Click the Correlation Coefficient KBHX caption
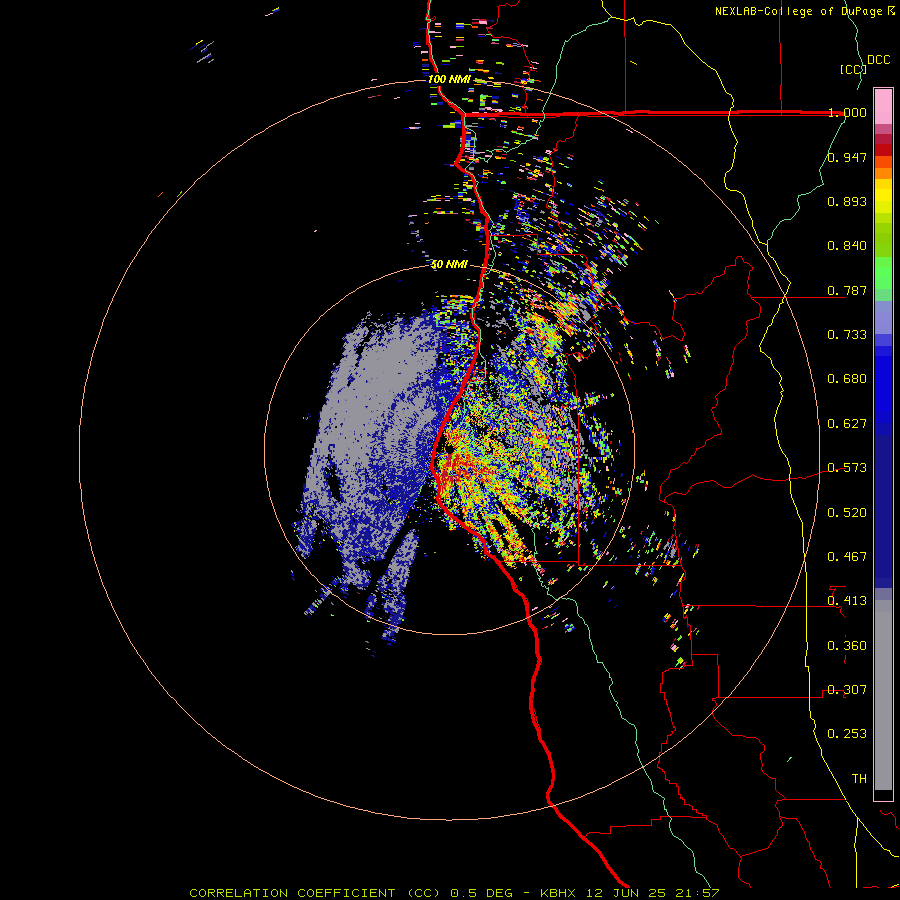Screen dimensions: 900x900 [x=454, y=893]
